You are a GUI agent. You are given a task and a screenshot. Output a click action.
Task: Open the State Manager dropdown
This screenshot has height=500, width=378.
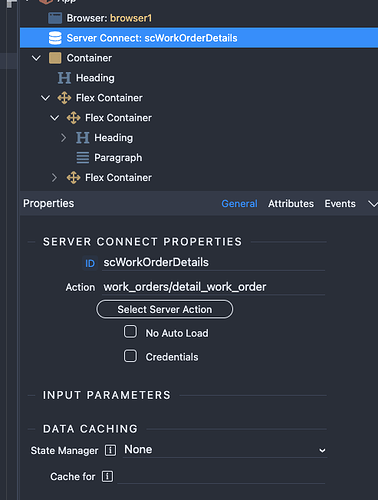click(225, 450)
